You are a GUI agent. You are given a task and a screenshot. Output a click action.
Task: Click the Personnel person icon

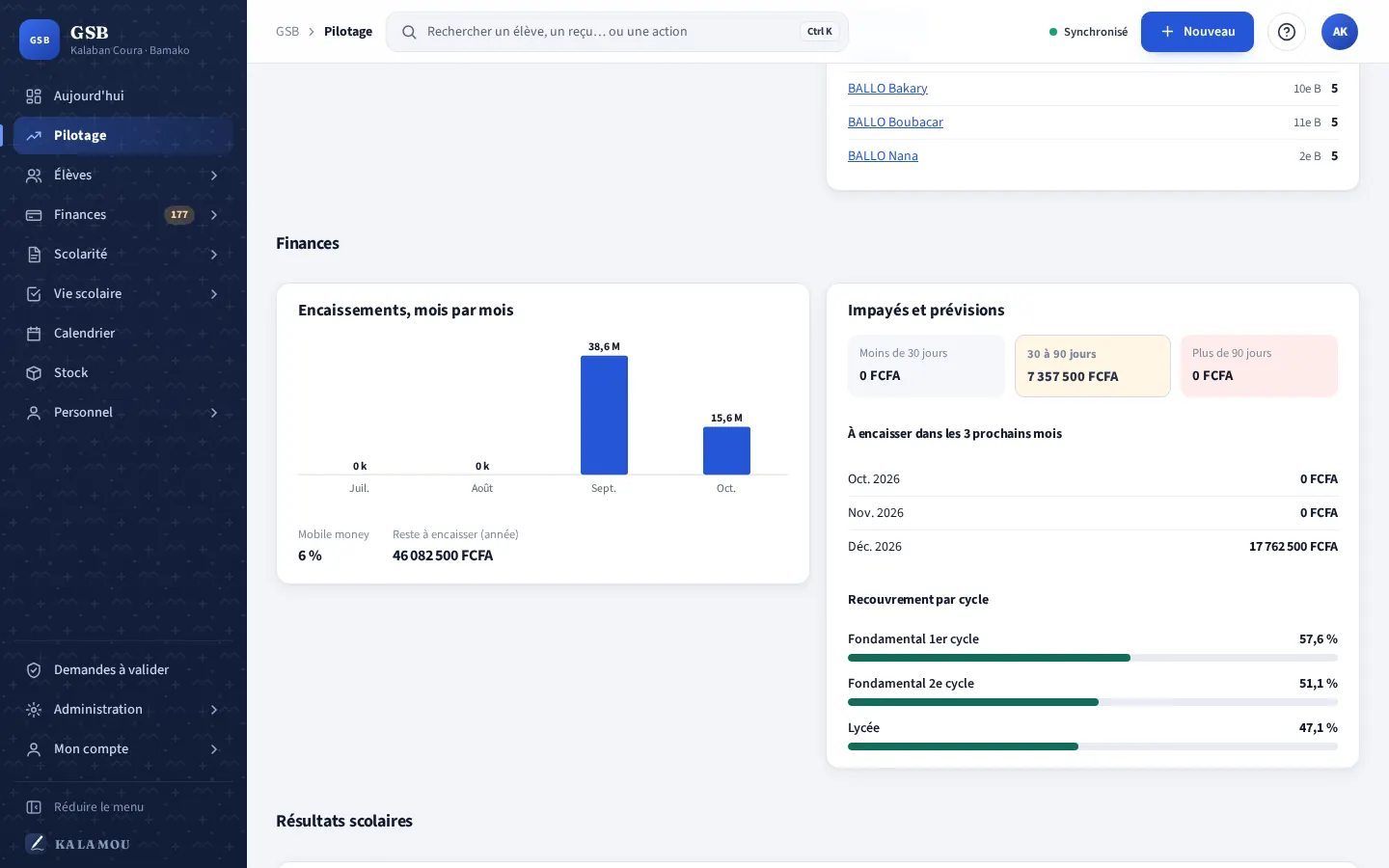[34, 413]
